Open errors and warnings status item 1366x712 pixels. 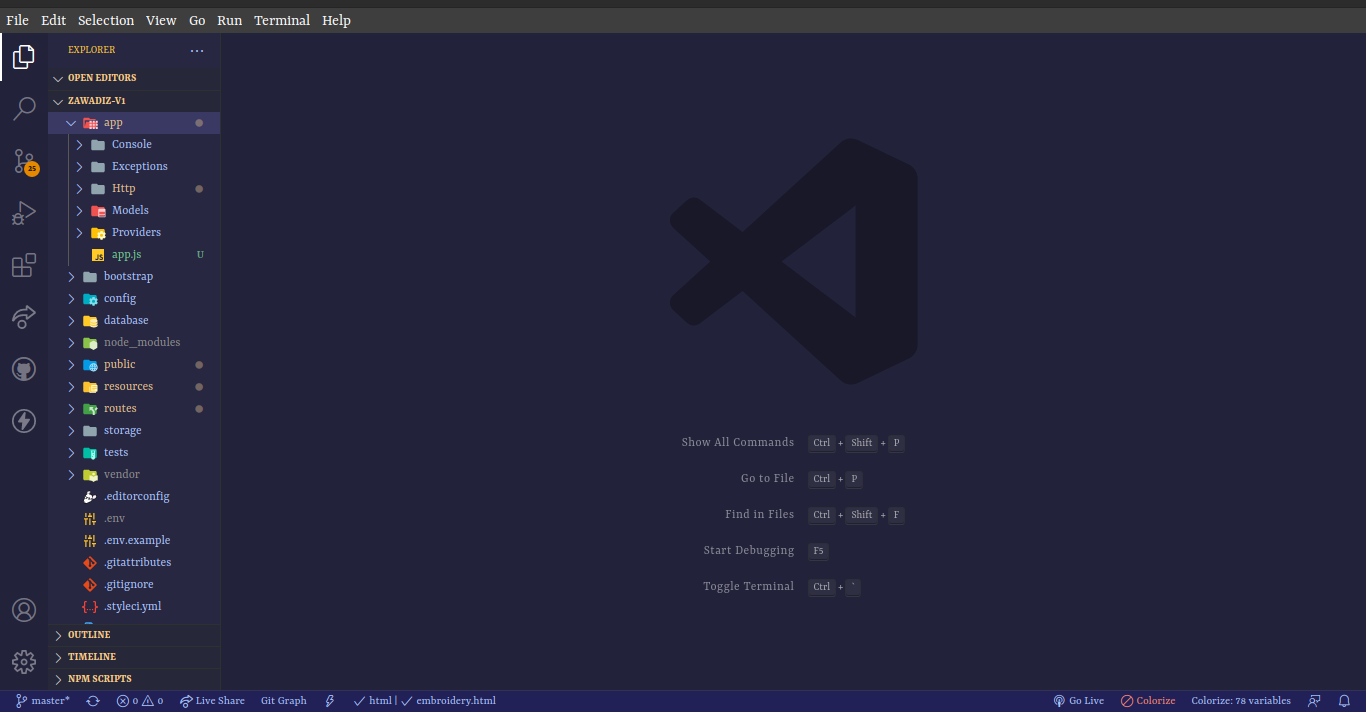coord(140,701)
